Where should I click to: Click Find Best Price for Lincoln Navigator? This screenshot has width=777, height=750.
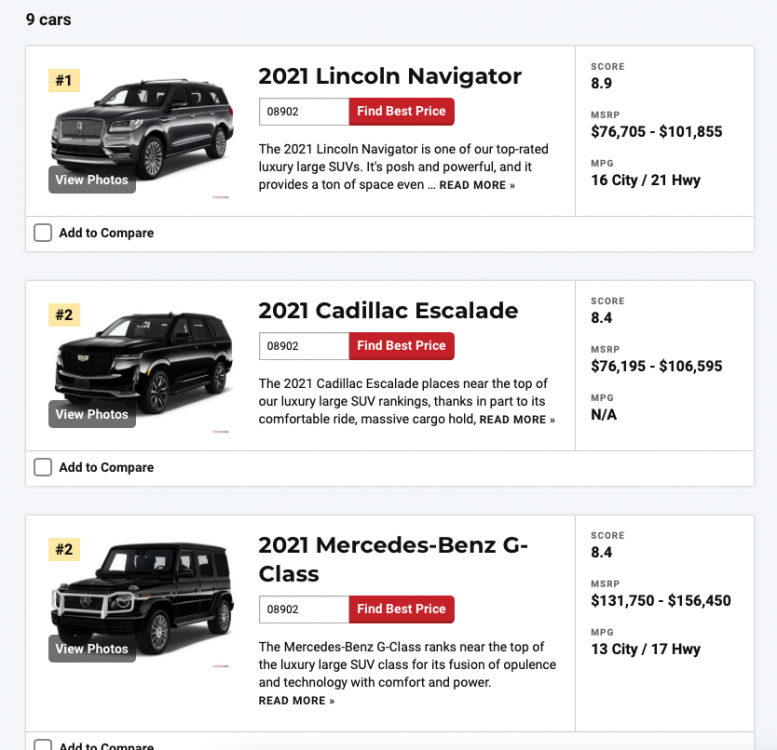401,111
